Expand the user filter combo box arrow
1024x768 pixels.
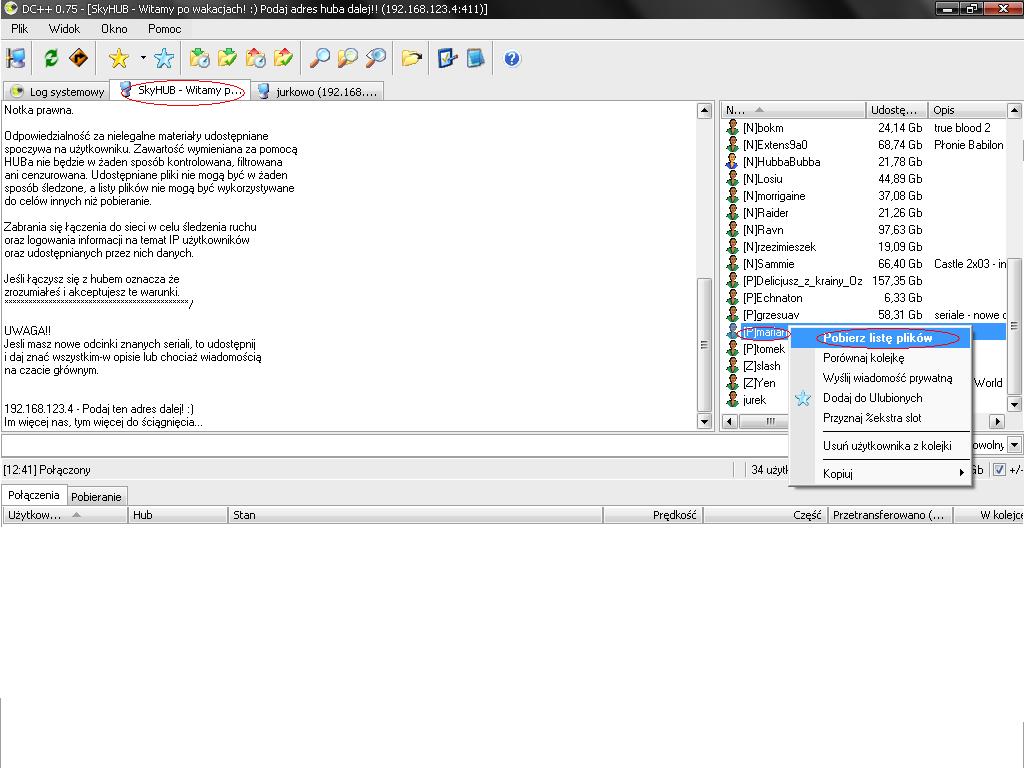[x=1014, y=445]
